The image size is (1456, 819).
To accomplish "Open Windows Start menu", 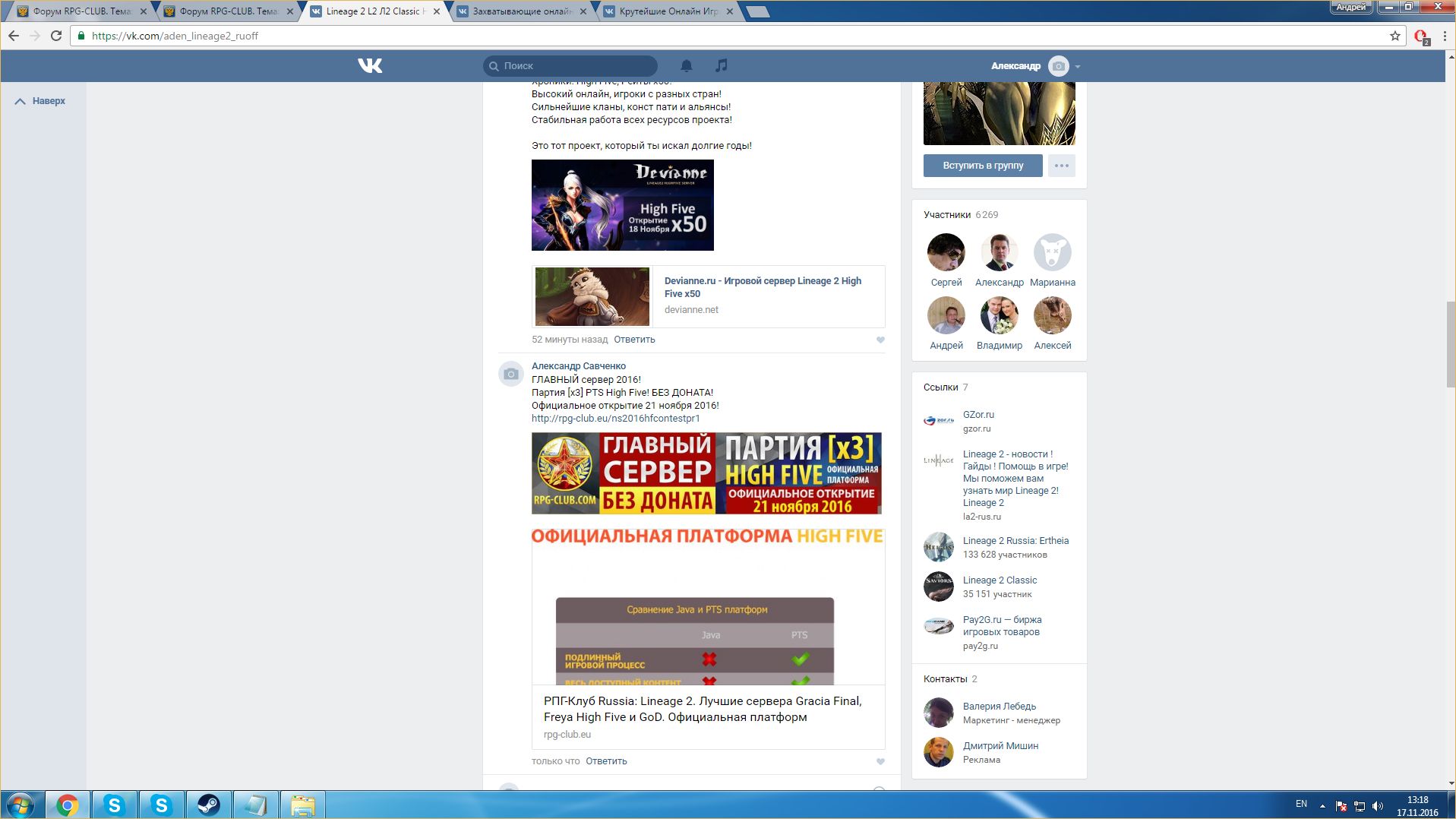I will coord(21,805).
